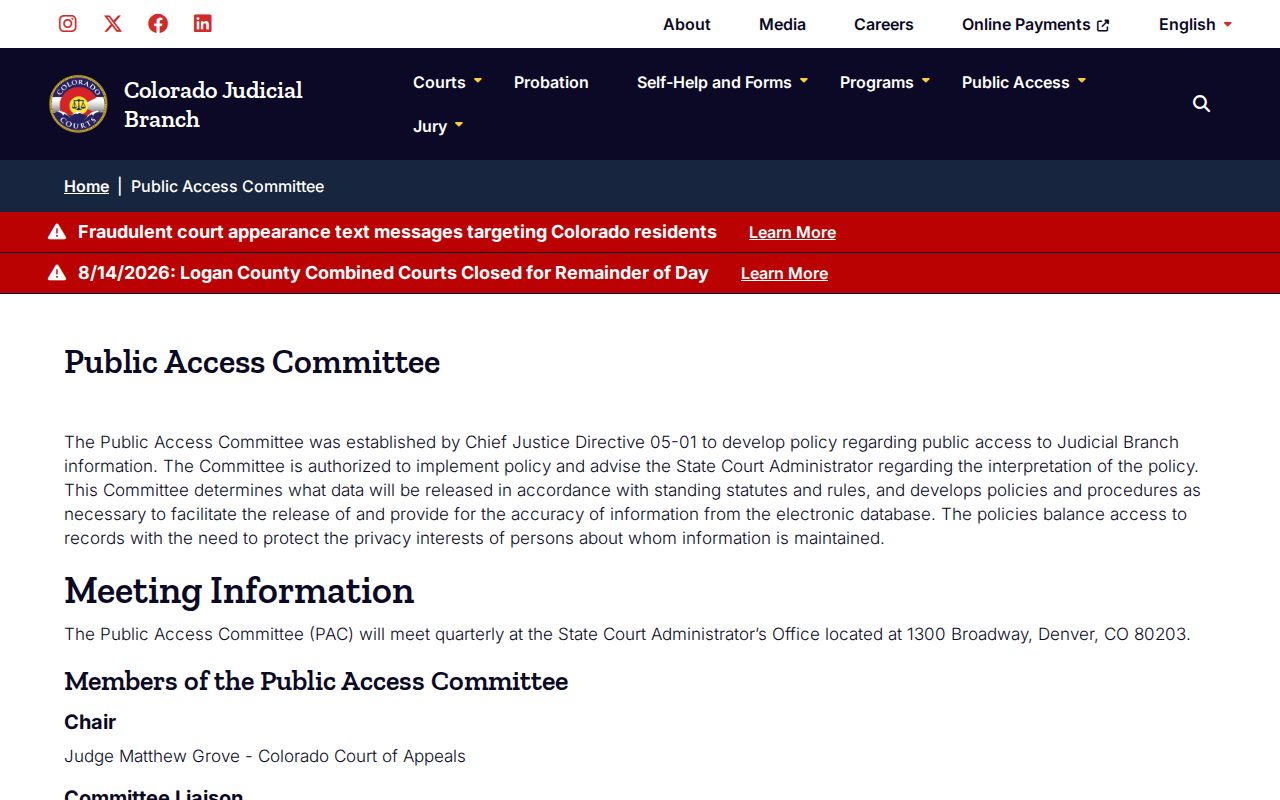1280x800 pixels.
Task: Click the Meeting Information heading
Action: (239, 590)
